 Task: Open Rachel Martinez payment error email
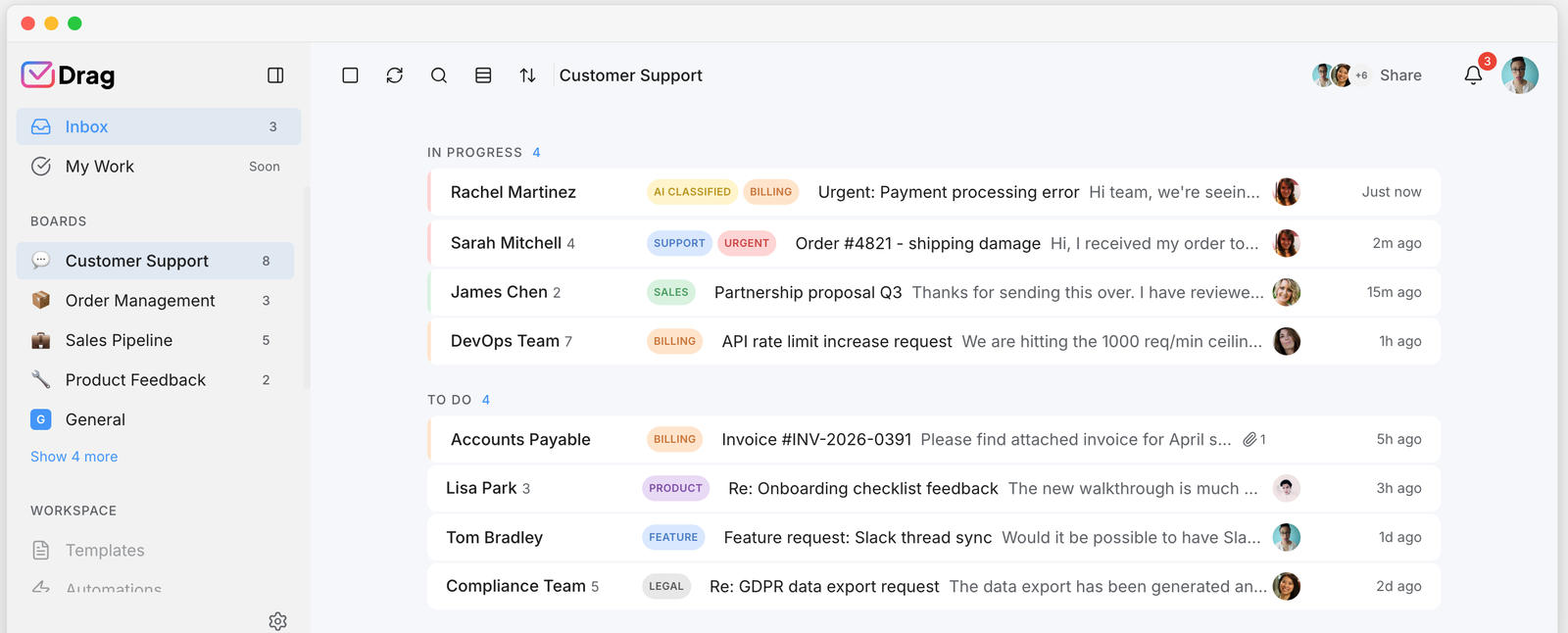pyautogui.click(x=934, y=192)
